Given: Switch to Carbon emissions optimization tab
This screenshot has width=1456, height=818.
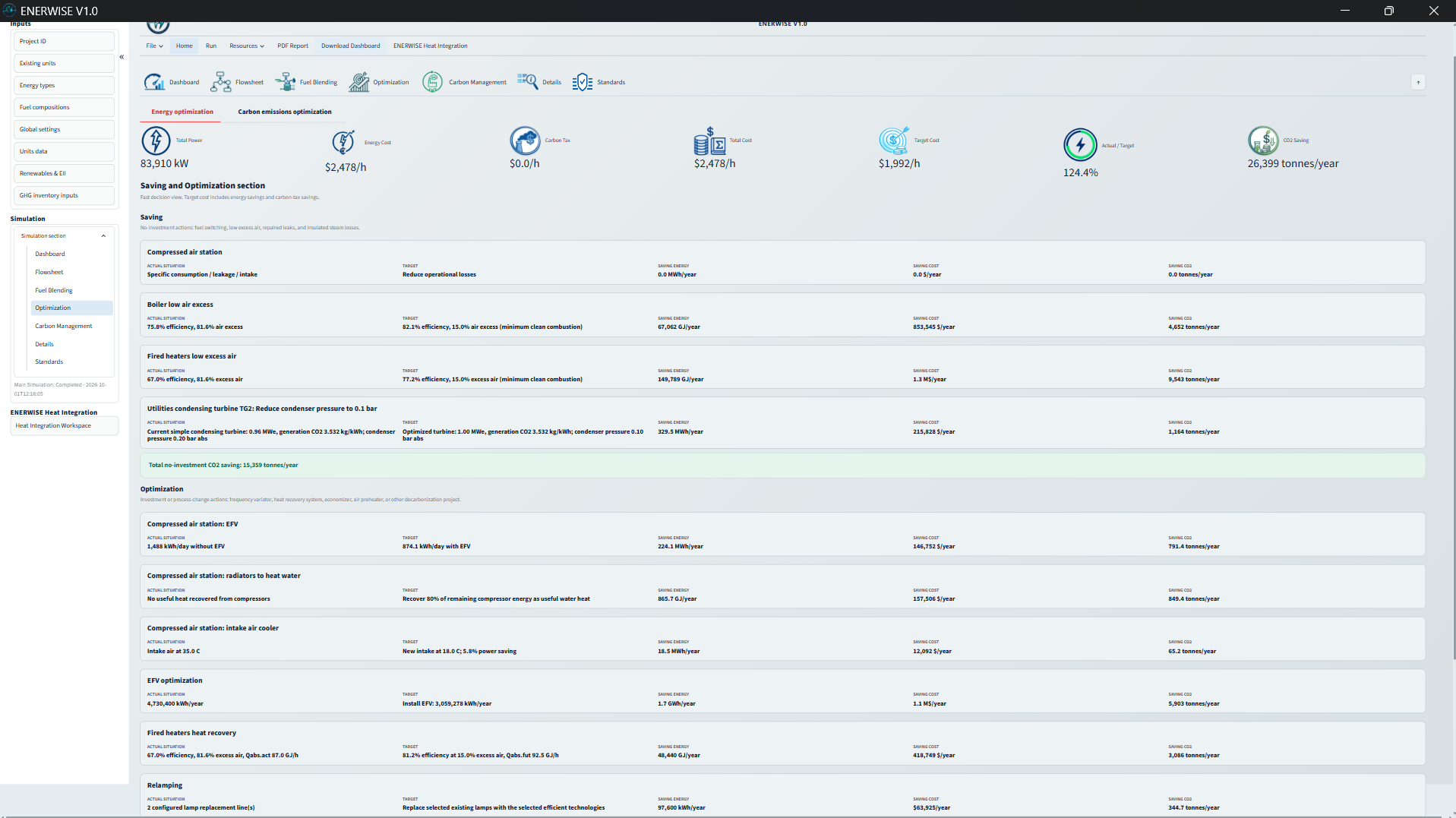Looking at the screenshot, I should pyautogui.click(x=285, y=112).
